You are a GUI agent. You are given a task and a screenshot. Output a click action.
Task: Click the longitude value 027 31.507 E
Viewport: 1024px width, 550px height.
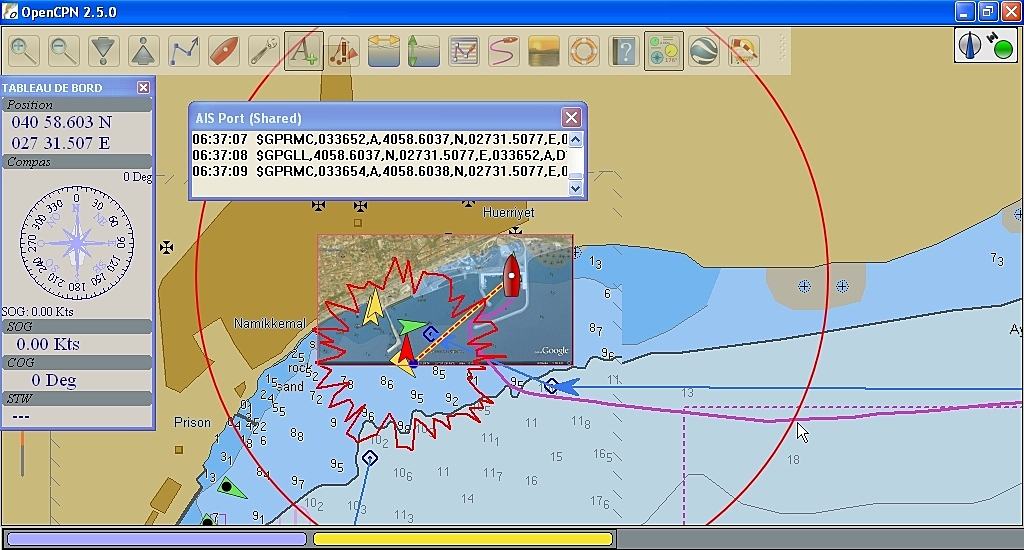(x=61, y=143)
